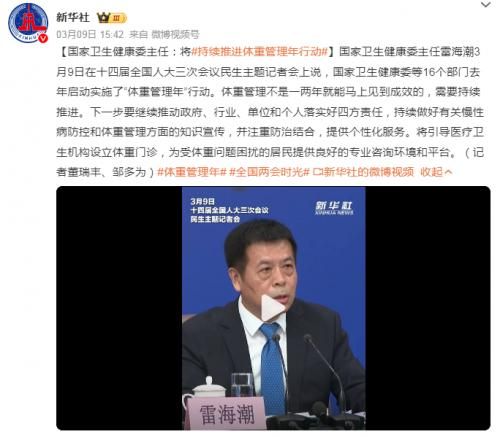Image resolution: width=500 pixels, height=437 pixels.
Task: Click the 雷海潮 nameplate in the video frame
Action: (227, 414)
